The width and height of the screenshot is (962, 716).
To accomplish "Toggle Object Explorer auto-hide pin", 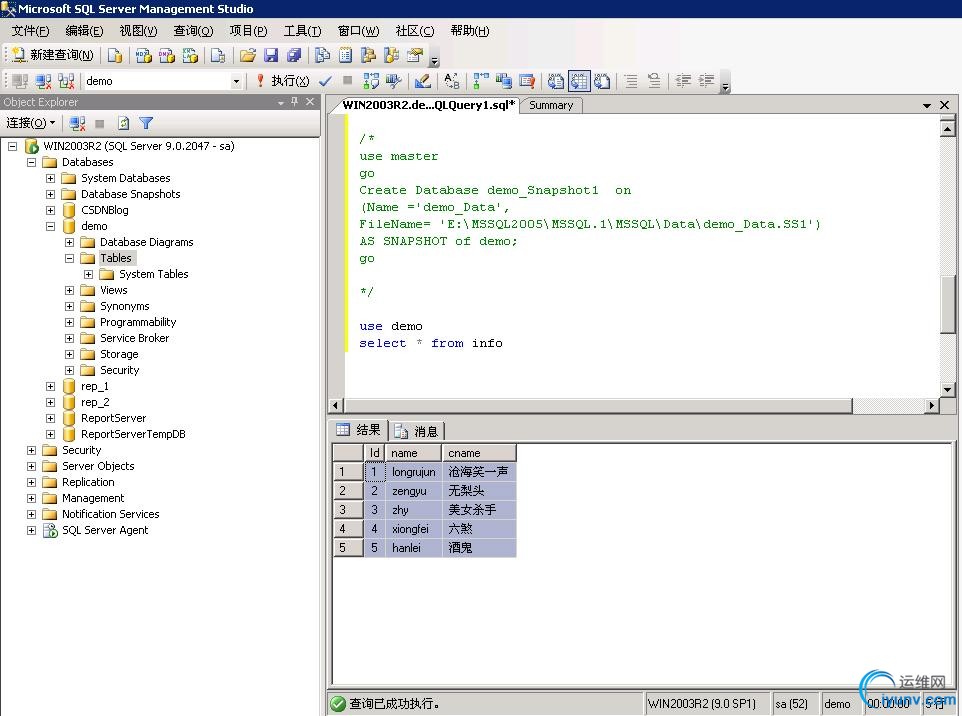I will tap(294, 102).
